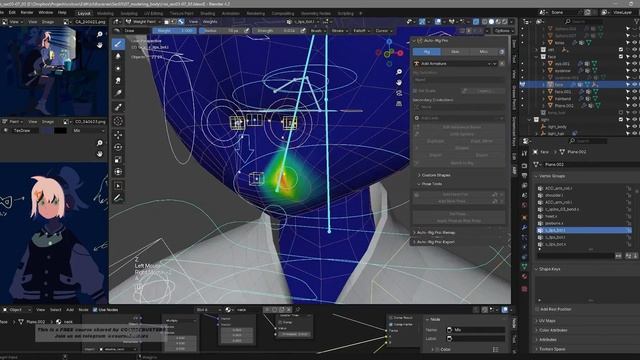Screen dimensions: 640x360
Task: Open the viewport Options dropdown
Action: [x=503, y=31]
